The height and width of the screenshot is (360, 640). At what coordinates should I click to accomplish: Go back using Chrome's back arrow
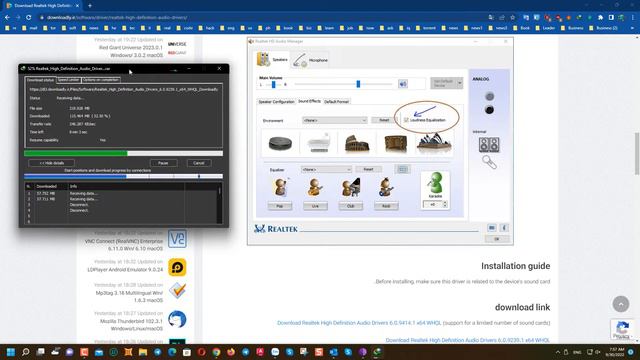pyautogui.click(x=7, y=18)
